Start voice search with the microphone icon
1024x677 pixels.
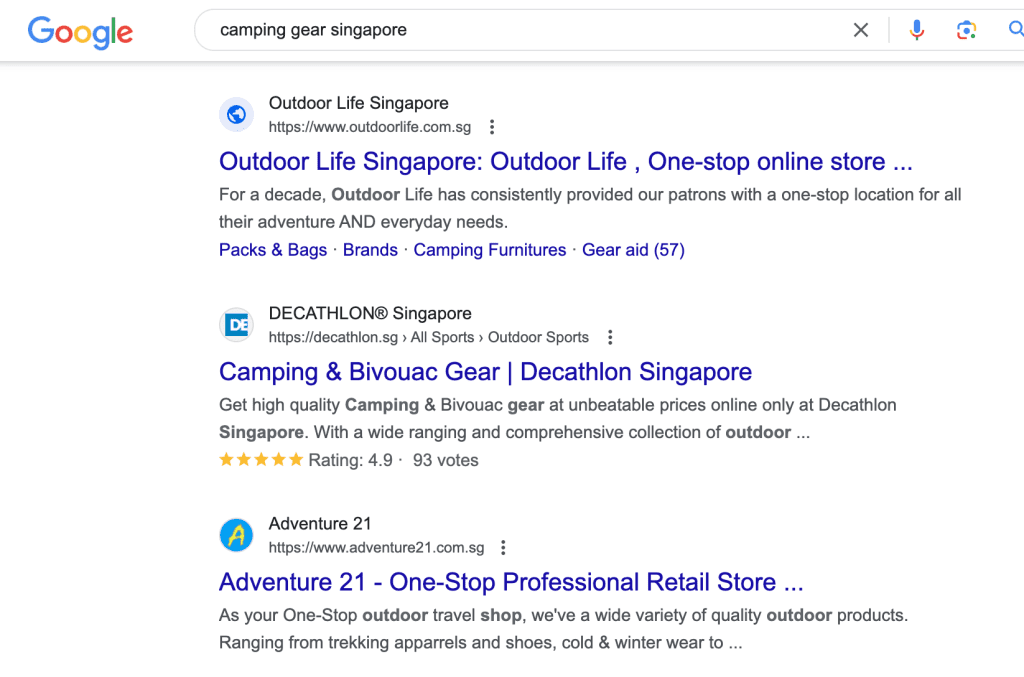pos(917,30)
